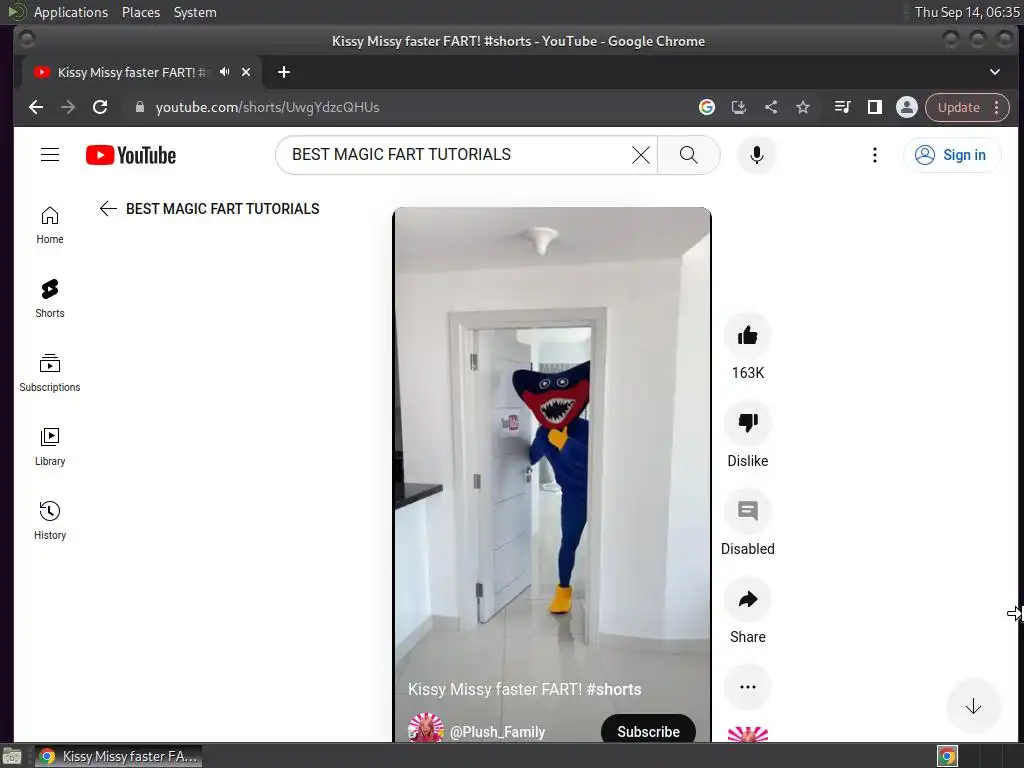Go to next short with down arrow
This screenshot has height=768, width=1024.
973,706
